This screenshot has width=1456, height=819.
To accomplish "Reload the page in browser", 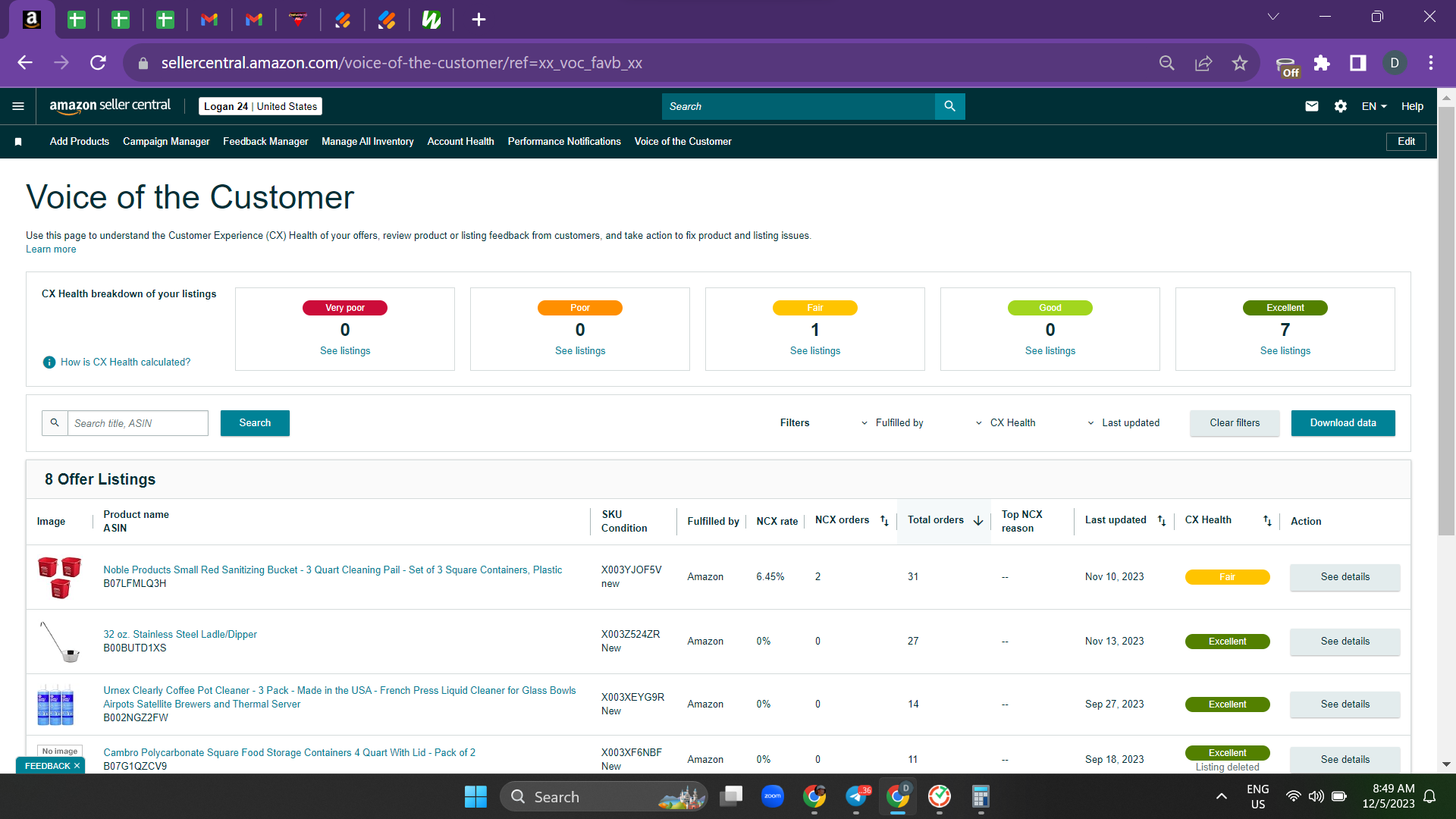I will pos(98,63).
